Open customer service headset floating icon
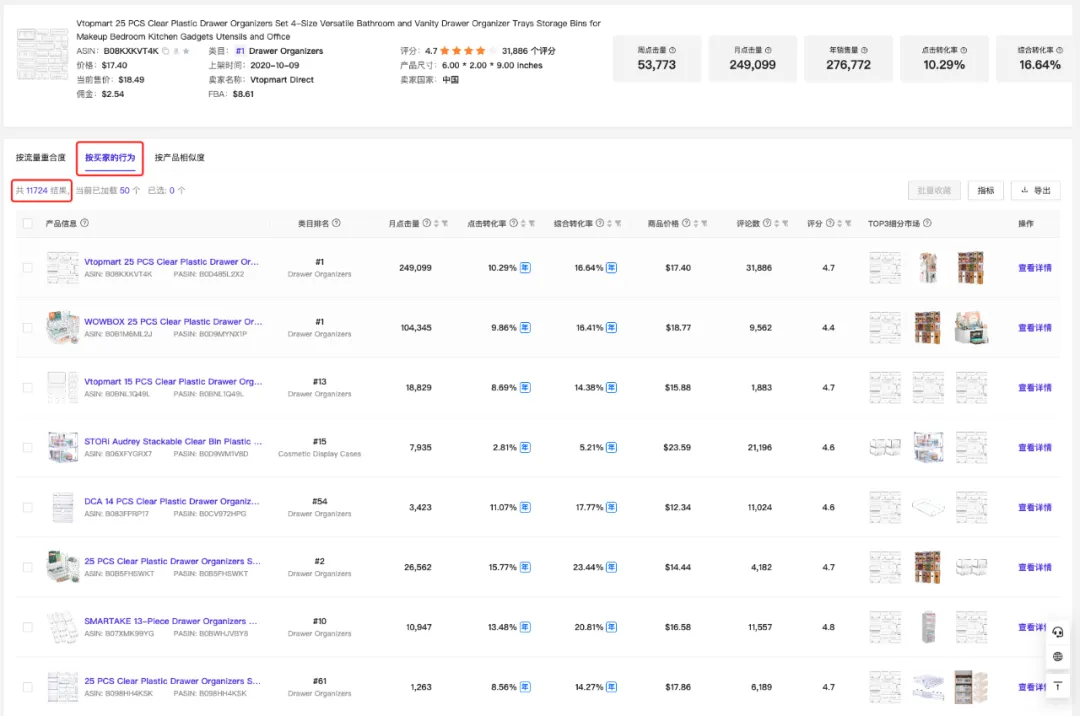 [1058, 631]
